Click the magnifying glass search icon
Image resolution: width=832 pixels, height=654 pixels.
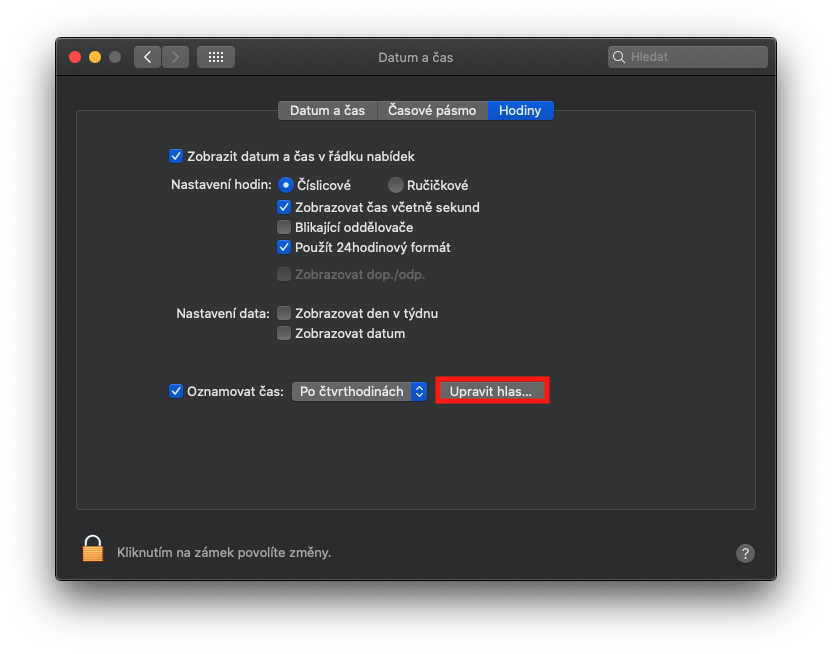point(619,57)
